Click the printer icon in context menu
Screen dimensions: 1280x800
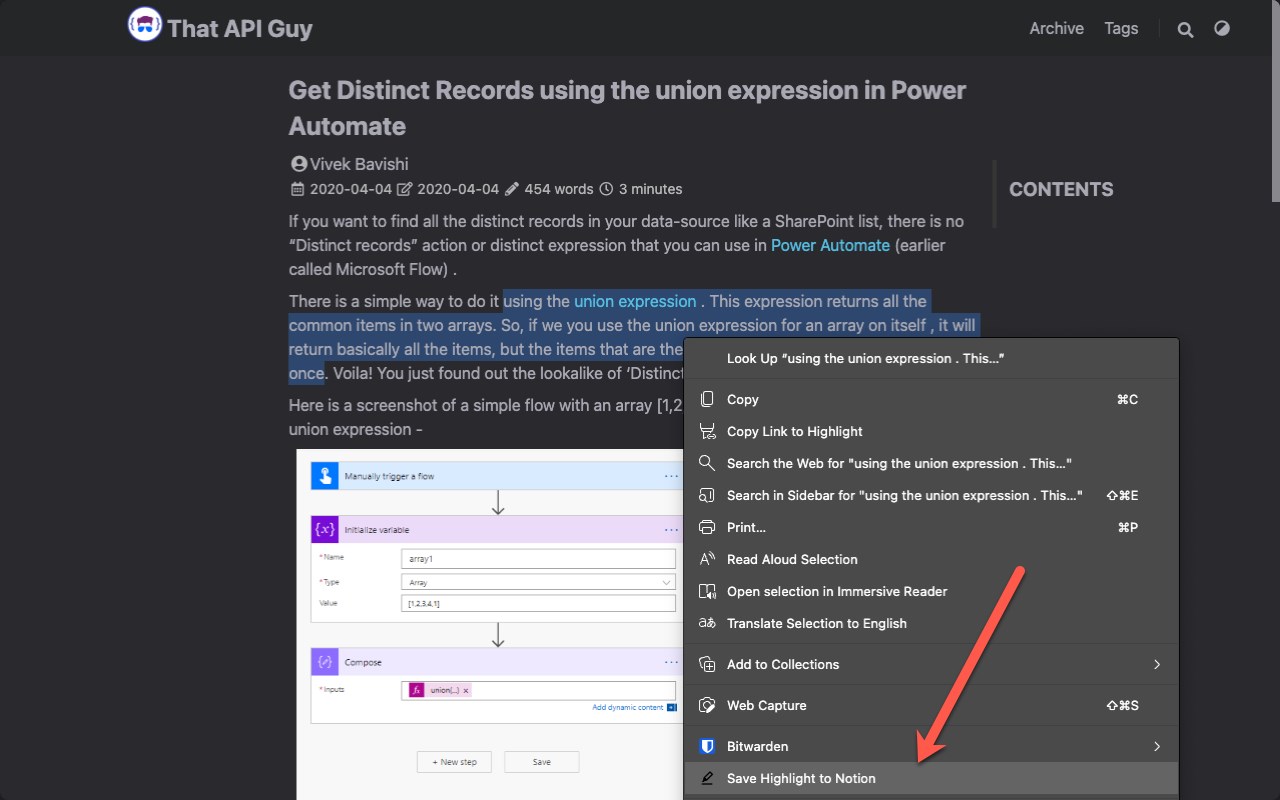pyautogui.click(x=707, y=527)
